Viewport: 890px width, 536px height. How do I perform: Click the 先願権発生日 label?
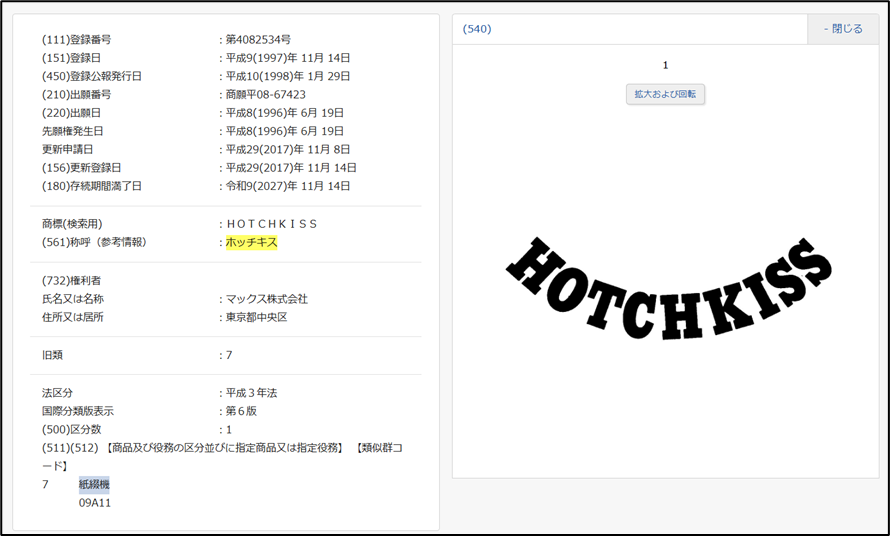click(73, 131)
